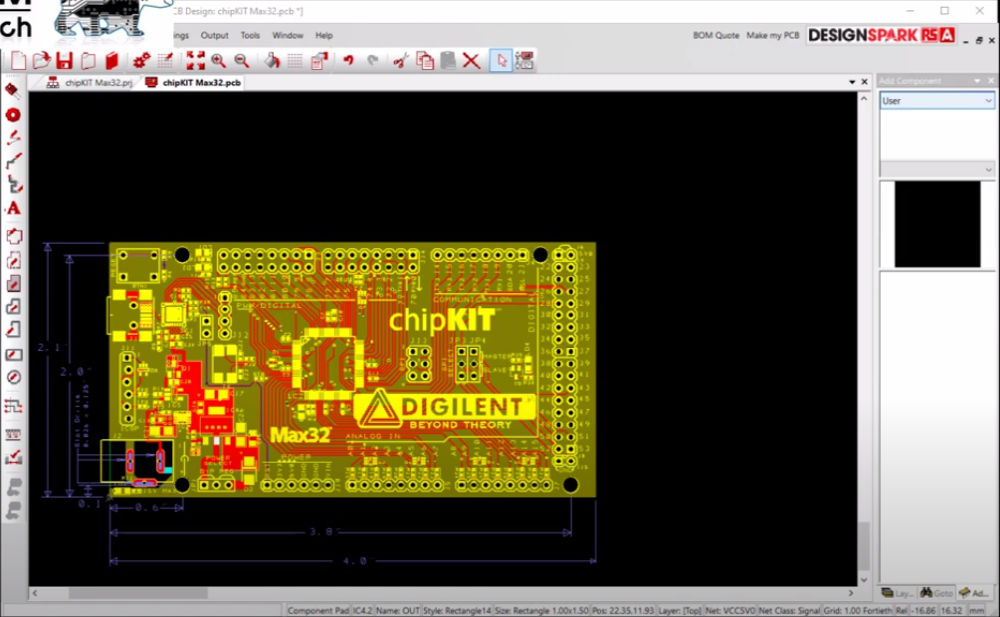Toggle the component bin icon after the arrow
The image size is (1000, 617).
coord(524,61)
